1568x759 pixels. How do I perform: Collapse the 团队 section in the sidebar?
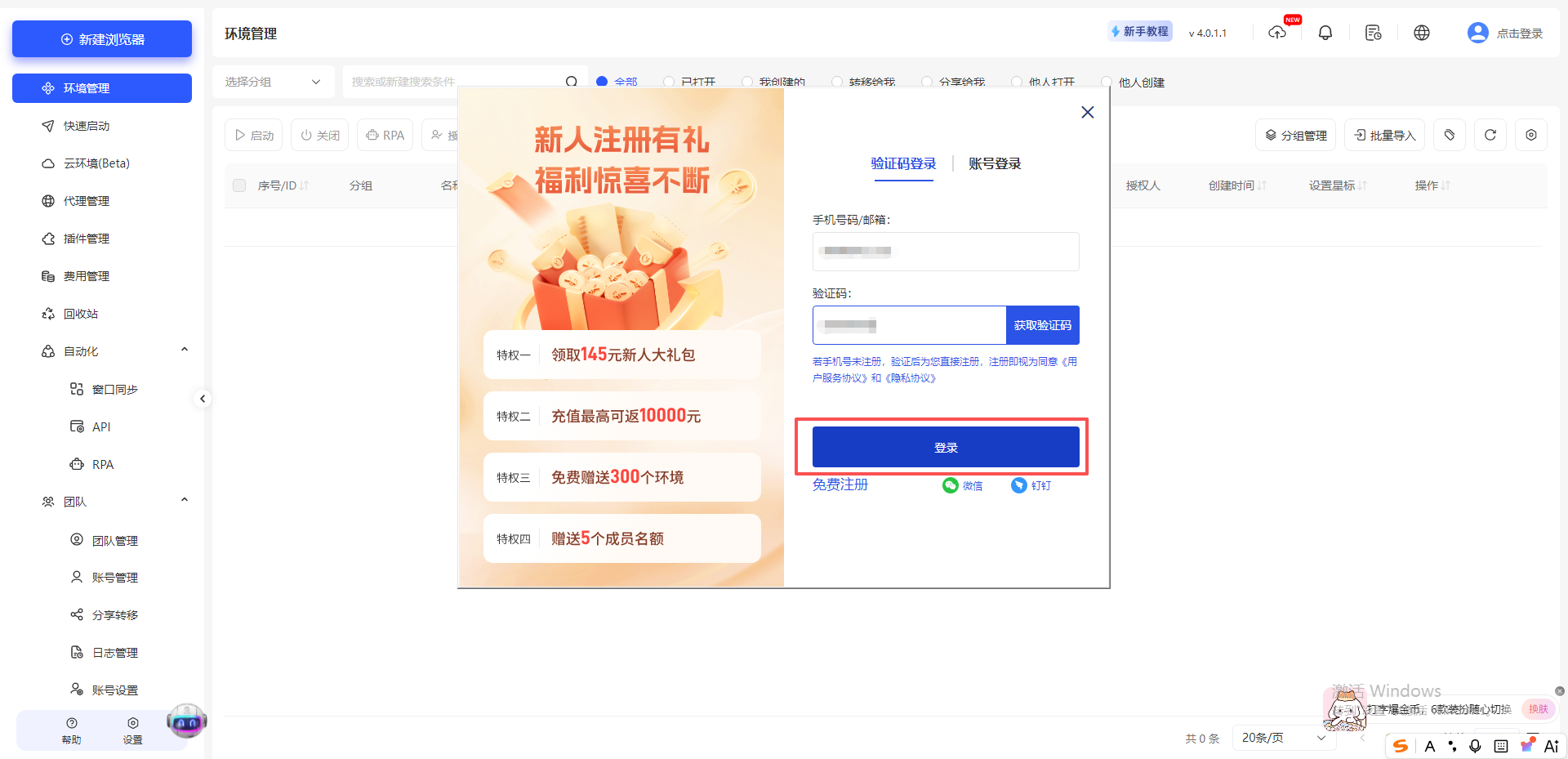(x=184, y=500)
